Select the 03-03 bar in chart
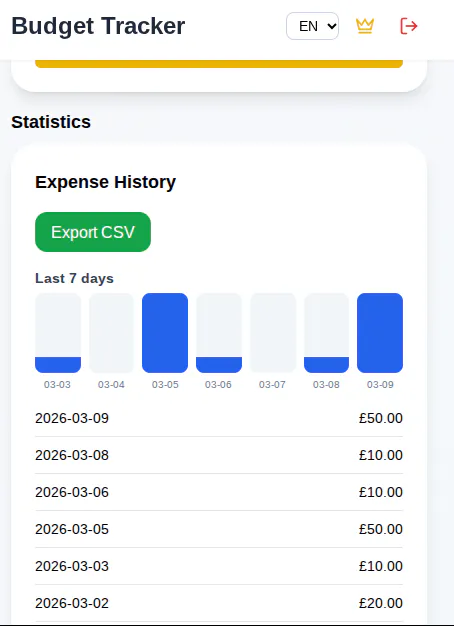Viewport: 454px width, 626px height. point(58,333)
